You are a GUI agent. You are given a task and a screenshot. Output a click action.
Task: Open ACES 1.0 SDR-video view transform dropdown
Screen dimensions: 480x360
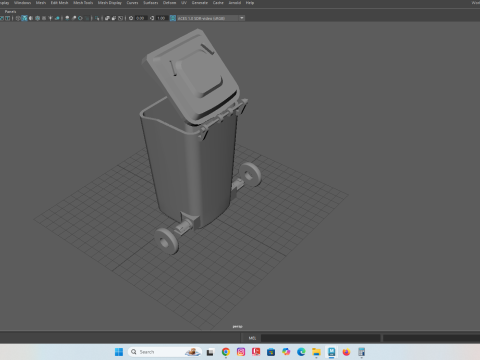coord(211,18)
